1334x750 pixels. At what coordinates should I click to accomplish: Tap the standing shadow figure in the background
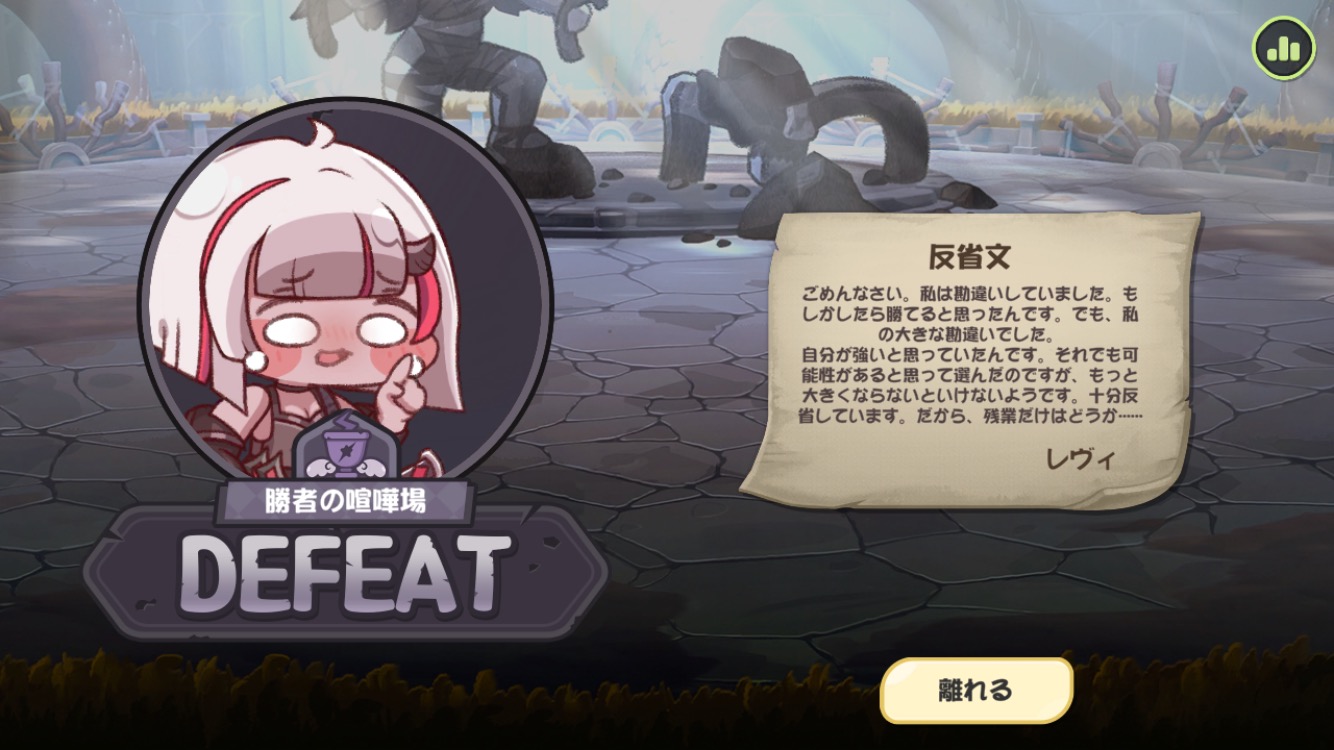click(x=490, y=90)
